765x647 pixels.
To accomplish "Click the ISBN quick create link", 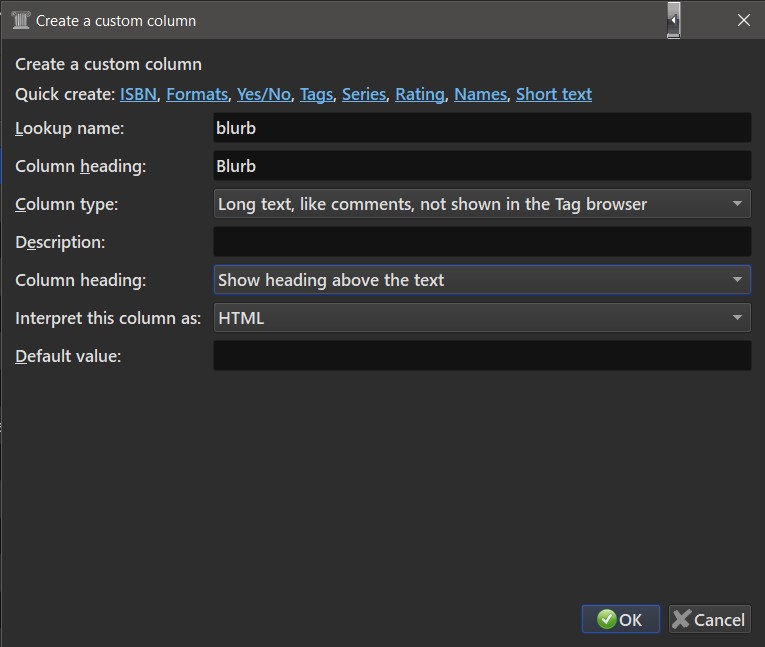I will [x=138, y=94].
